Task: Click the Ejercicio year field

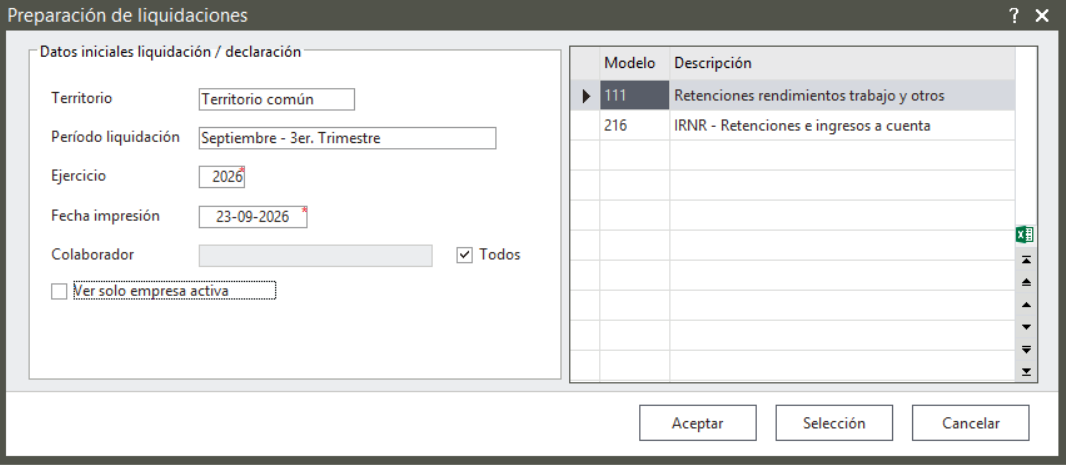Action: pyautogui.click(x=222, y=177)
